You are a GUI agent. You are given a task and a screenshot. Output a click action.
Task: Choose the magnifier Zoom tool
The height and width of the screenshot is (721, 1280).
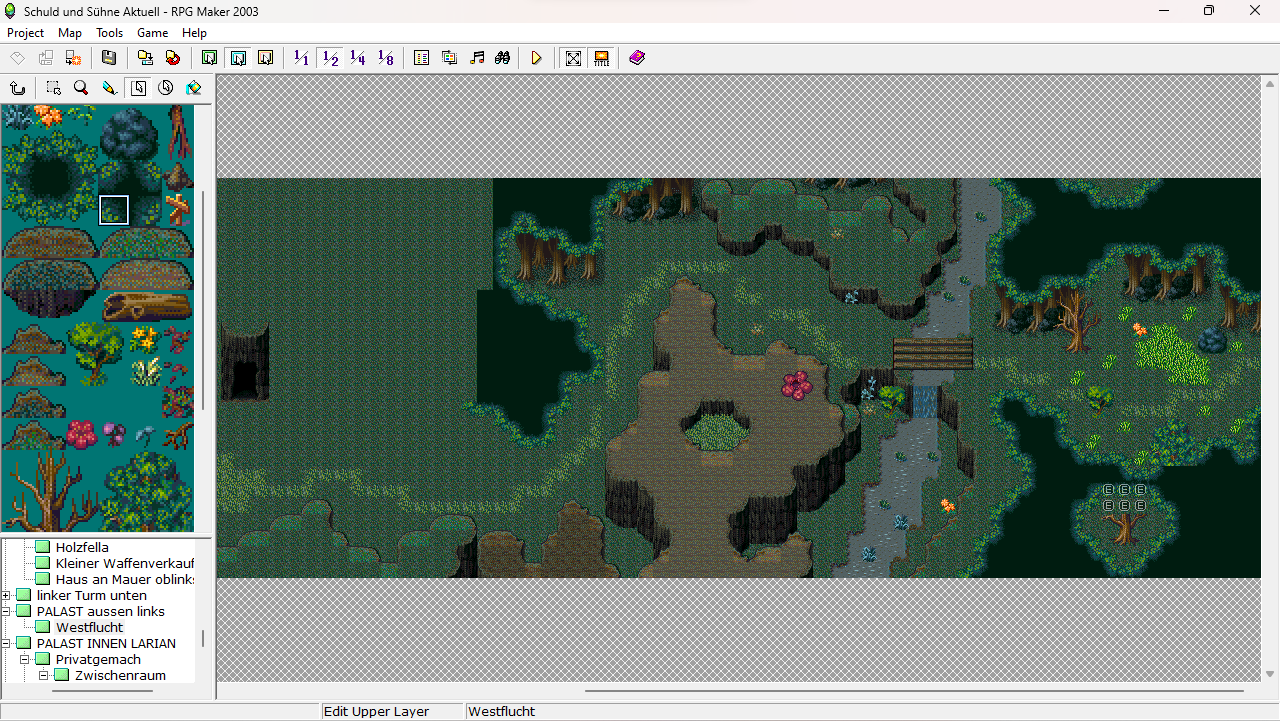click(x=81, y=88)
